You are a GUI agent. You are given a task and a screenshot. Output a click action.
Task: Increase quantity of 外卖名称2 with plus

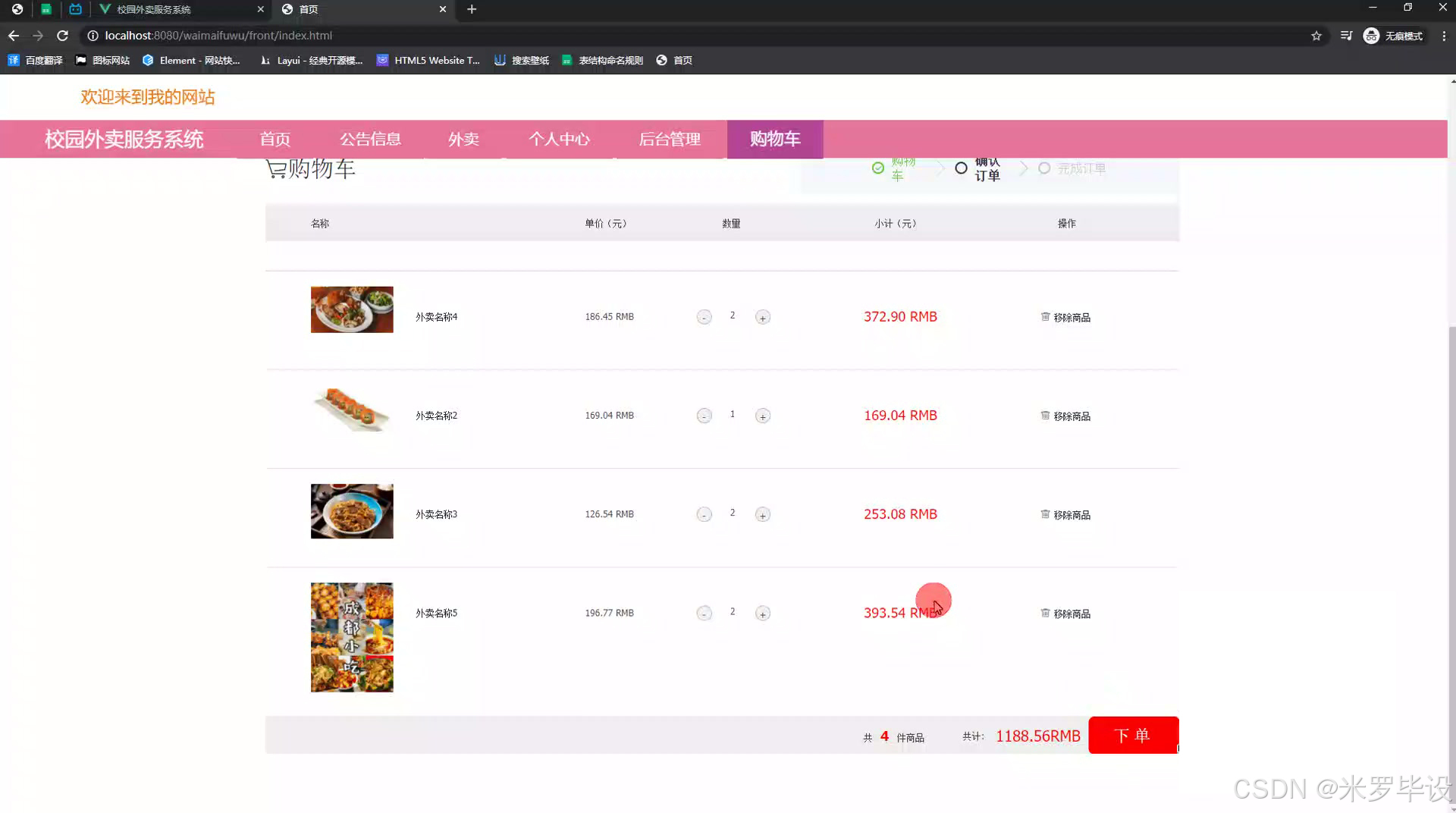click(x=762, y=416)
